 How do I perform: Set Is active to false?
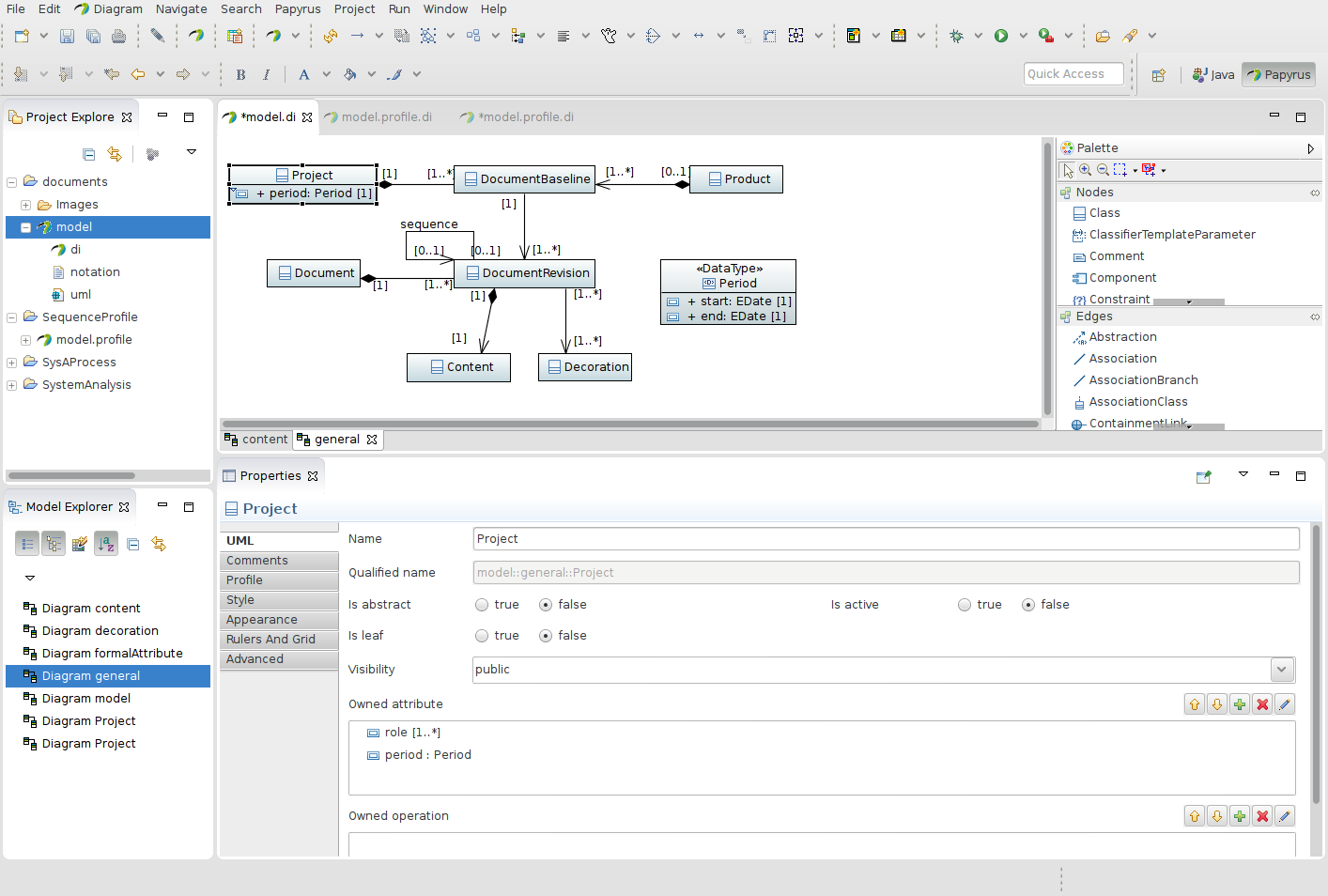click(1028, 605)
